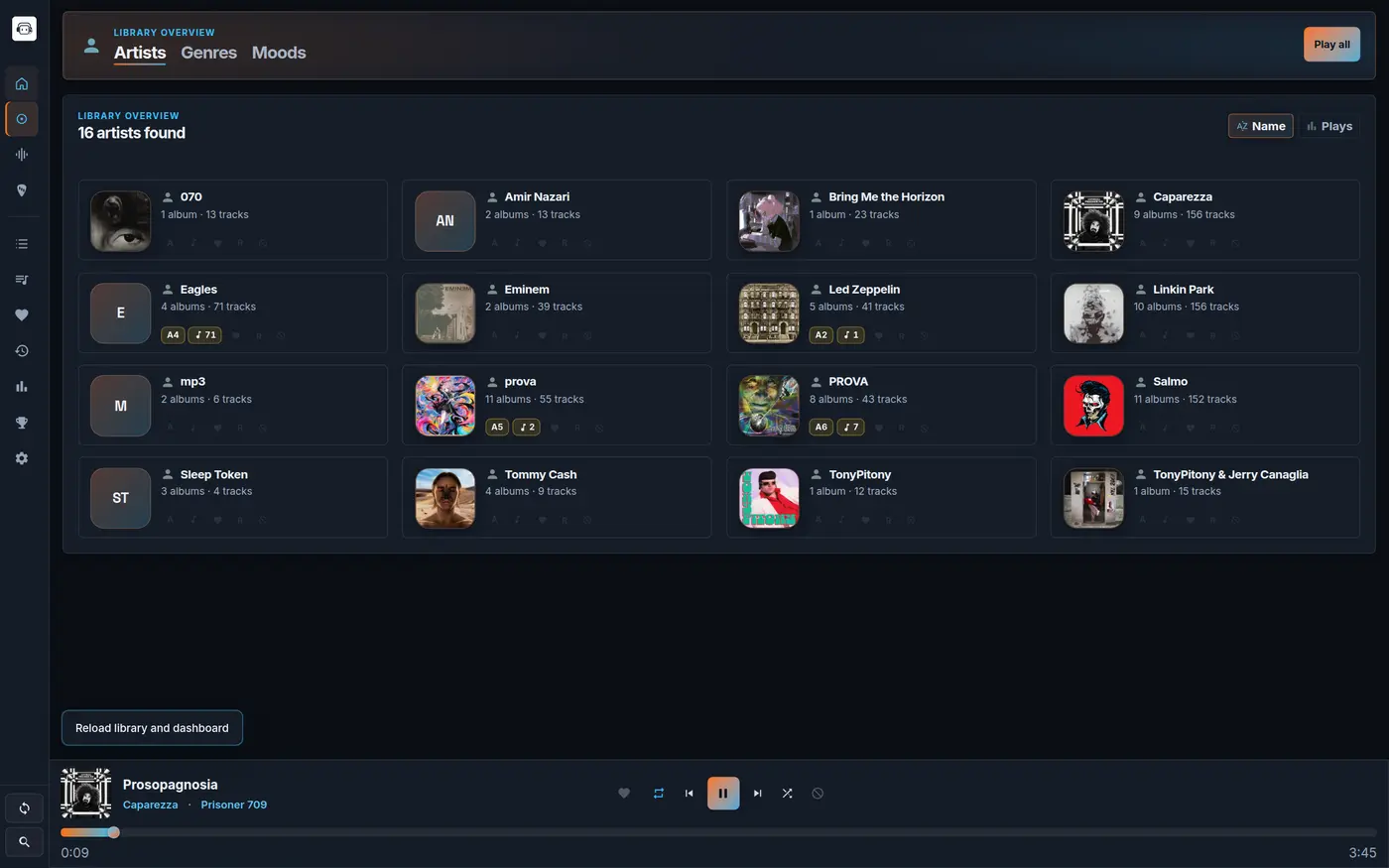Click PROVA's 7 tracks note badge

pyautogui.click(x=851, y=428)
